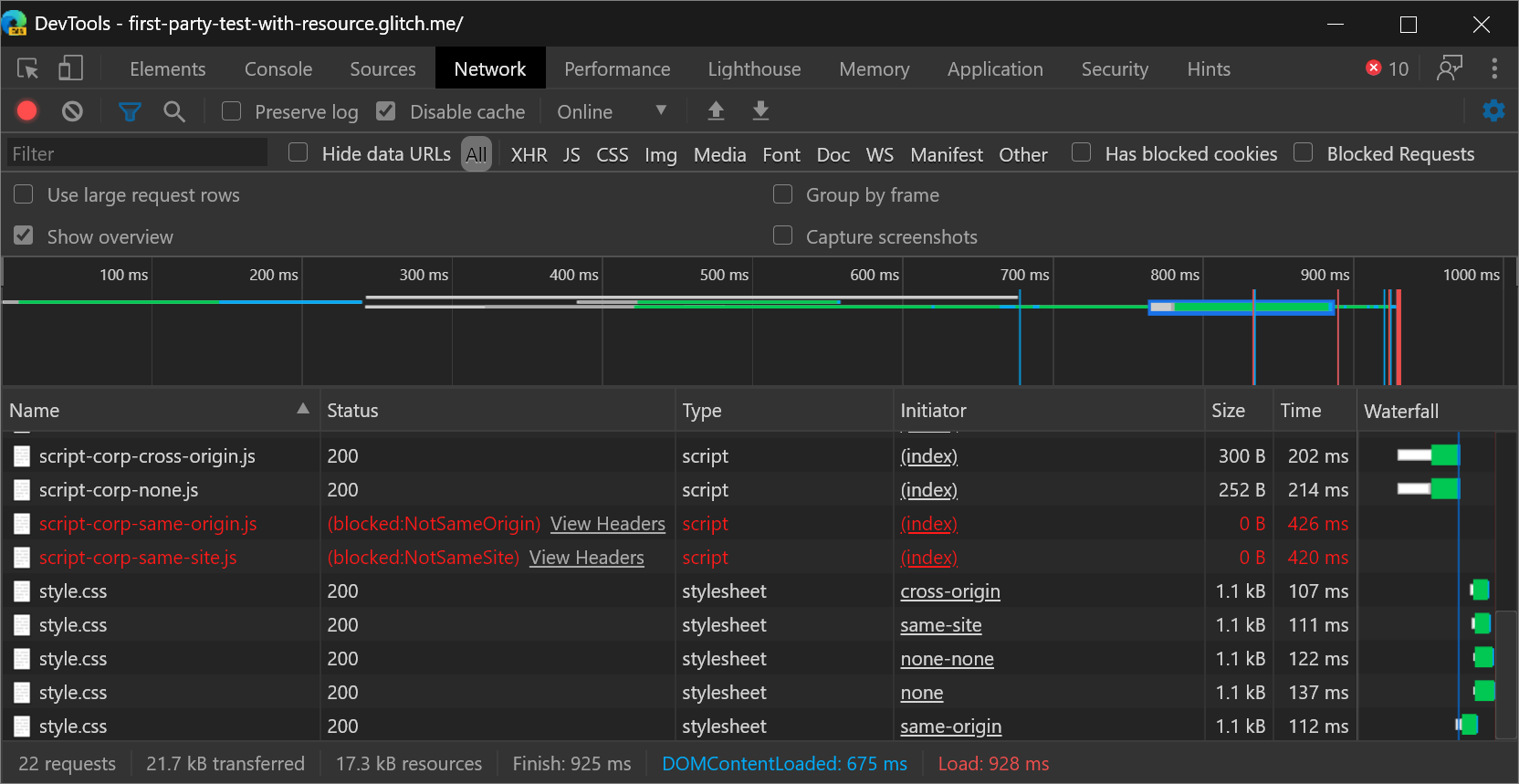Open DevTools more options kebab menu
1519x784 pixels.
tap(1493, 69)
